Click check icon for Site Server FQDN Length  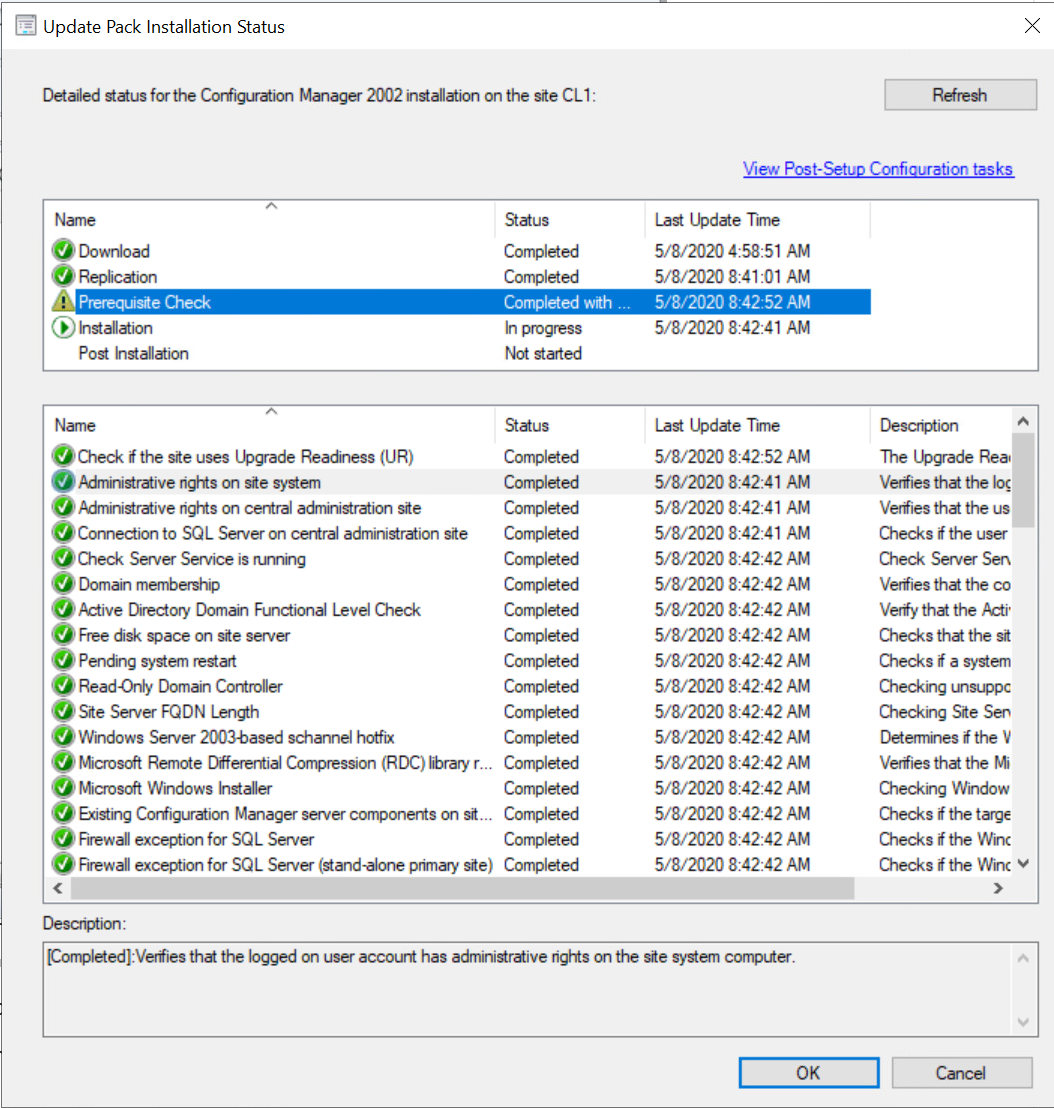tap(63, 711)
